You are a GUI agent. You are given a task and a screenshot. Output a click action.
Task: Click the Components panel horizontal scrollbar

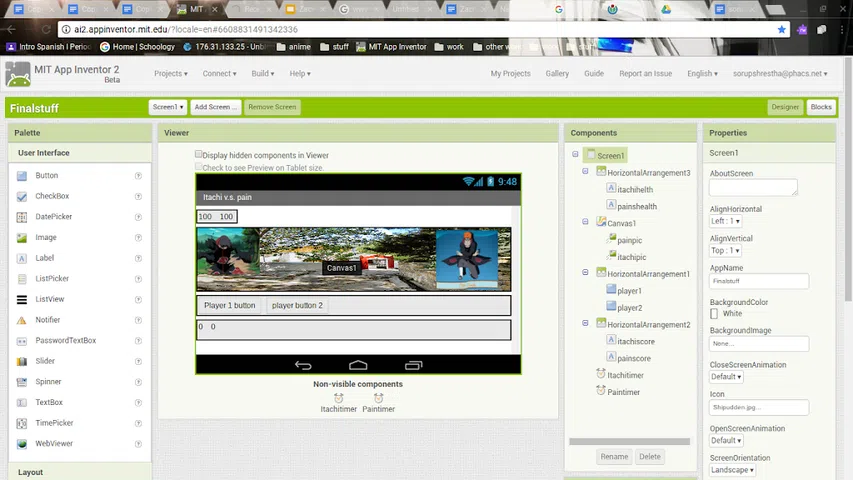point(629,441)
